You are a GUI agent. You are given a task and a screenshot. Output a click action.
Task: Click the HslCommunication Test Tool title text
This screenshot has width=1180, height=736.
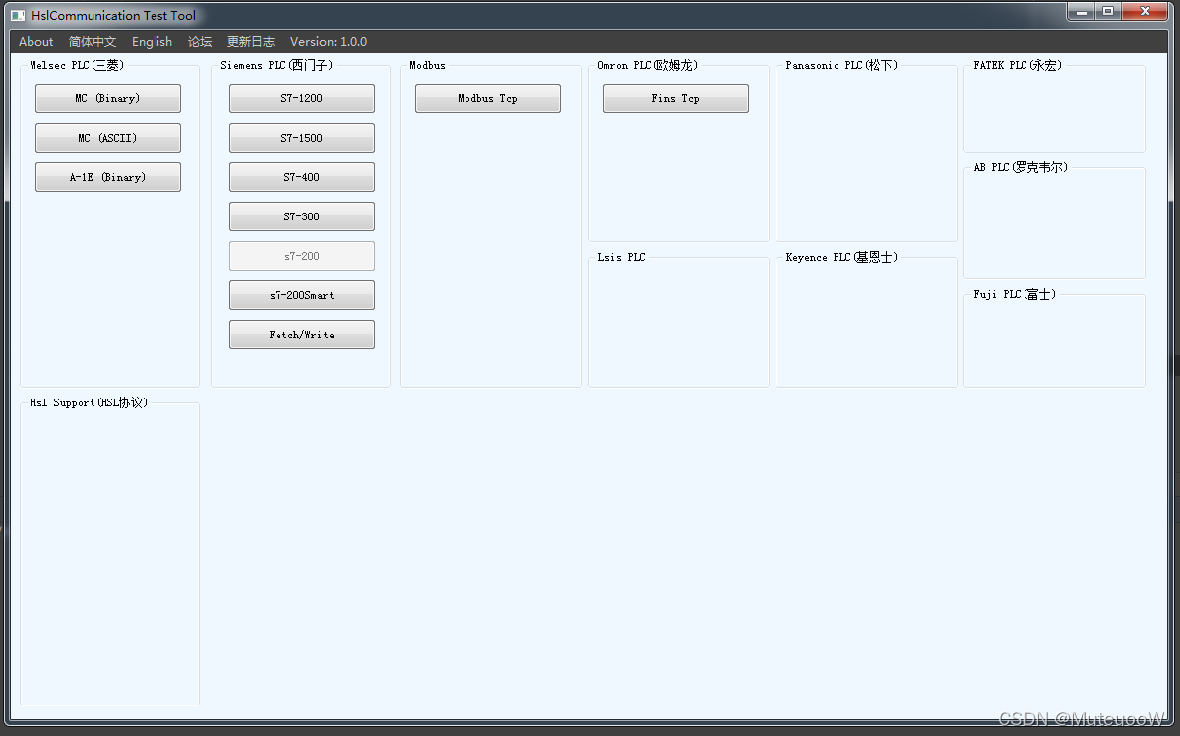tap(113, 15)
